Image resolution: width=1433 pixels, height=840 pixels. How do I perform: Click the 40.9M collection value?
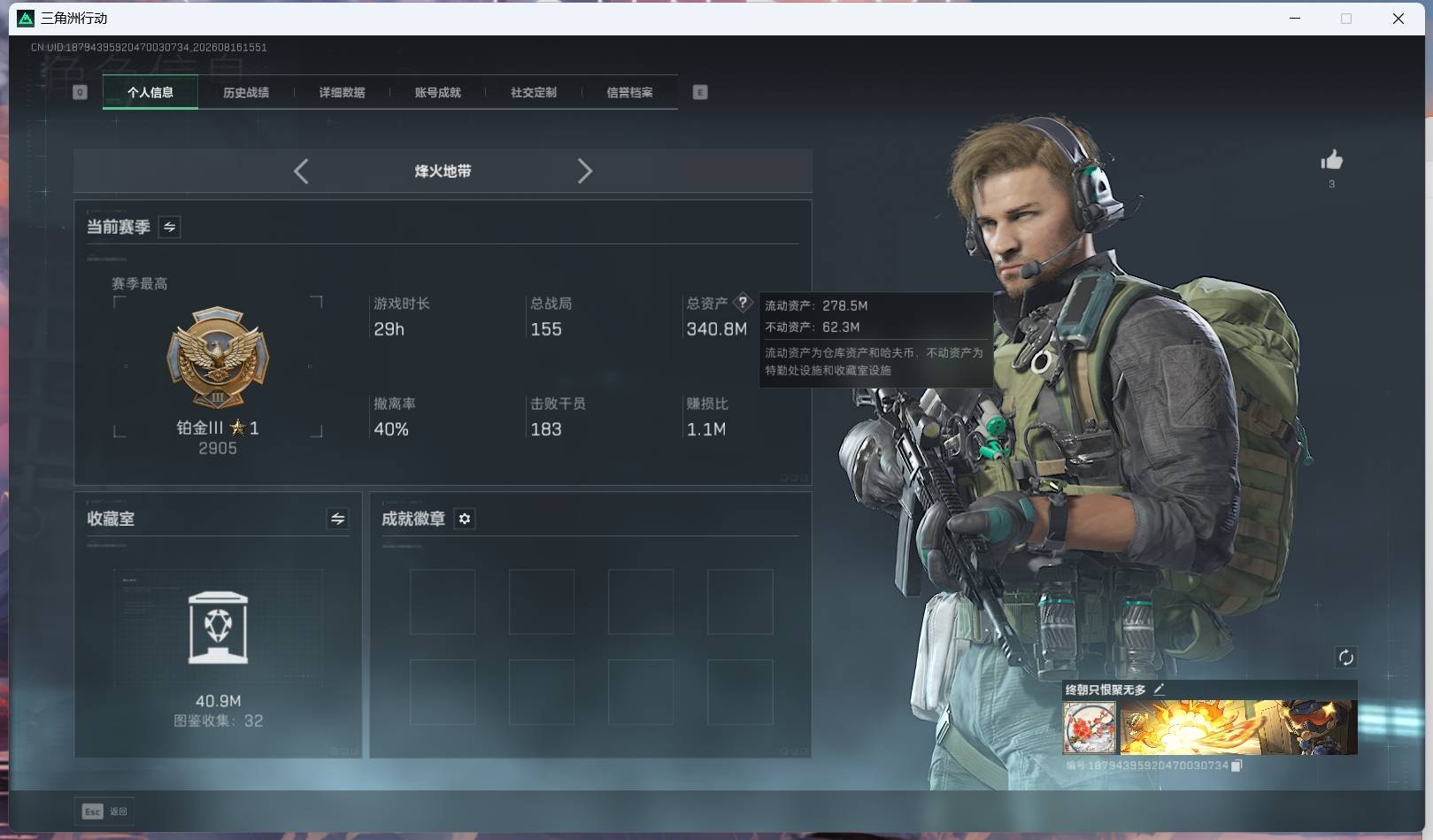(x=219, y=701)
